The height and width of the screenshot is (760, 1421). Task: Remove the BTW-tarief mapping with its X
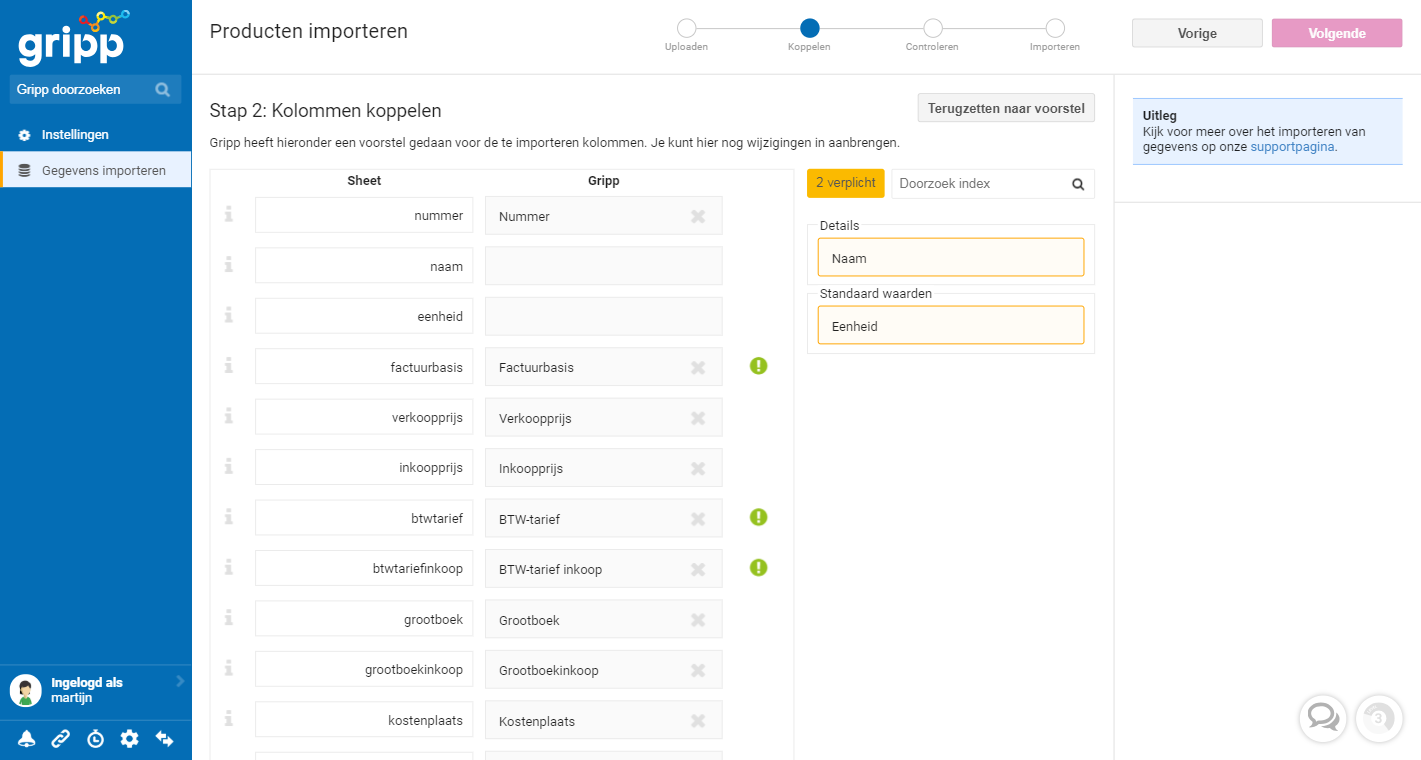point(698,519)
